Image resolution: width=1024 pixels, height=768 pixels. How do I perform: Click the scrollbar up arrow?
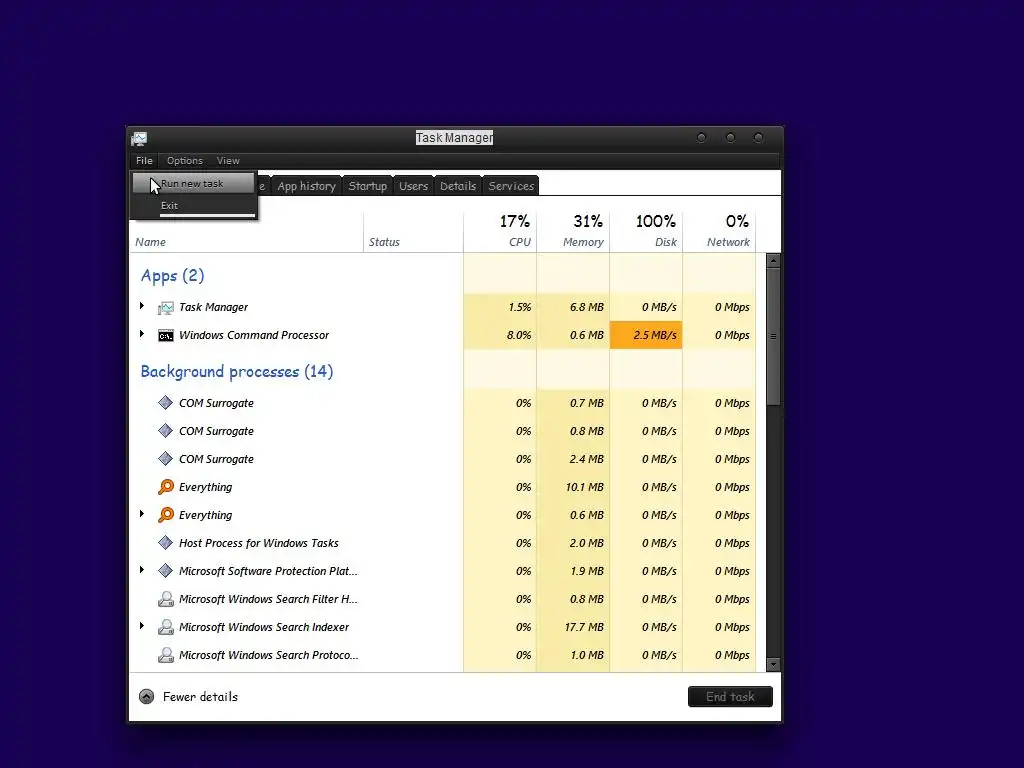[x=773, y=261]
